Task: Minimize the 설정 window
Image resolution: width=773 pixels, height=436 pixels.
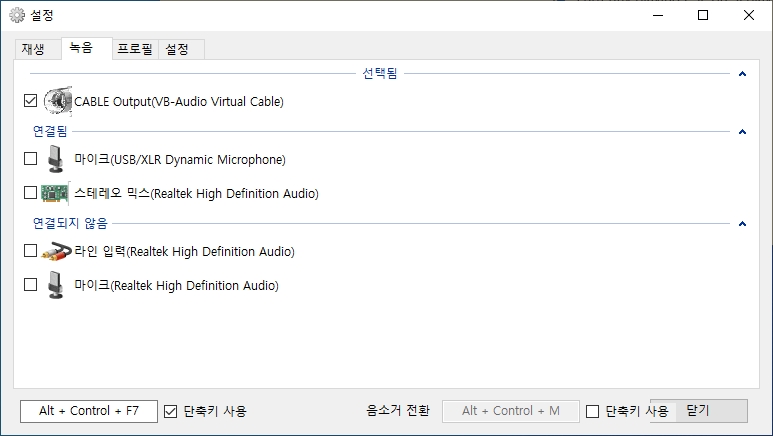Action: (x=658, y=15)
